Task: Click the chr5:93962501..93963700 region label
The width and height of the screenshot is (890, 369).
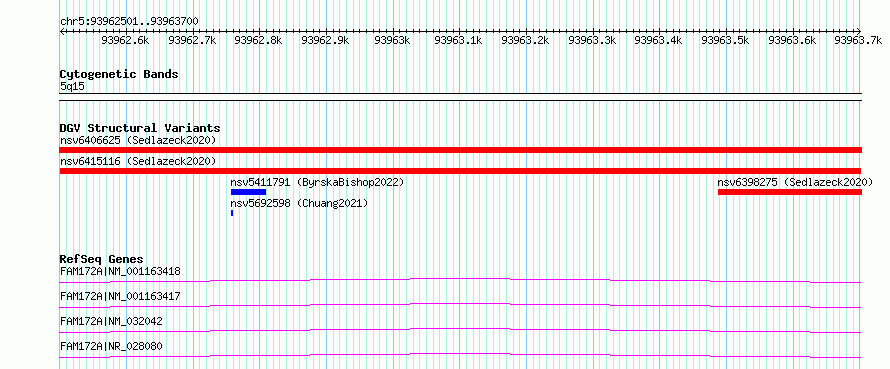Action: click(x=129, y=22)
